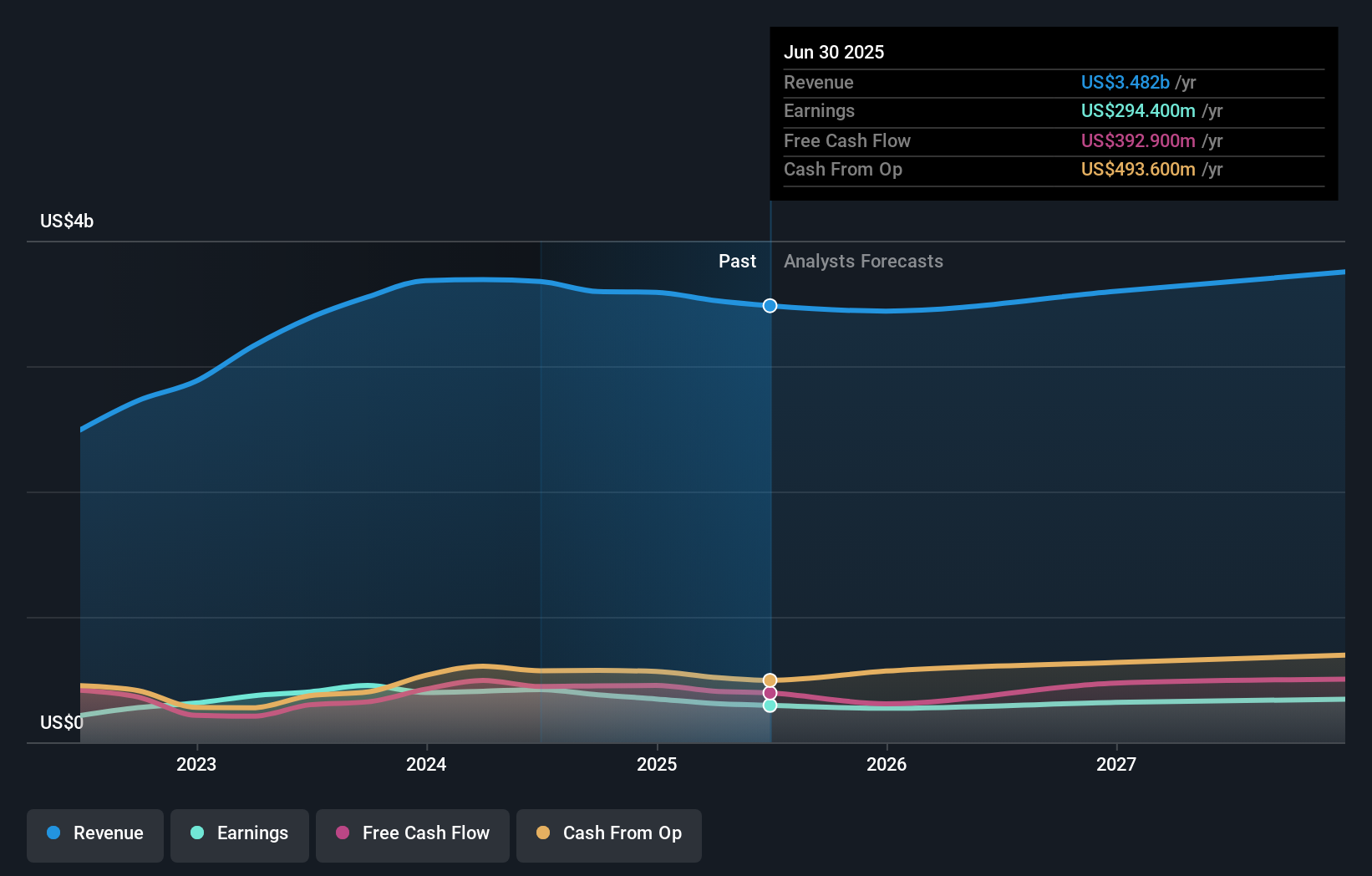
Task: Click the pink Free Cash Flow legend dot
Action: pyautogui.click(x=343, y=833)
